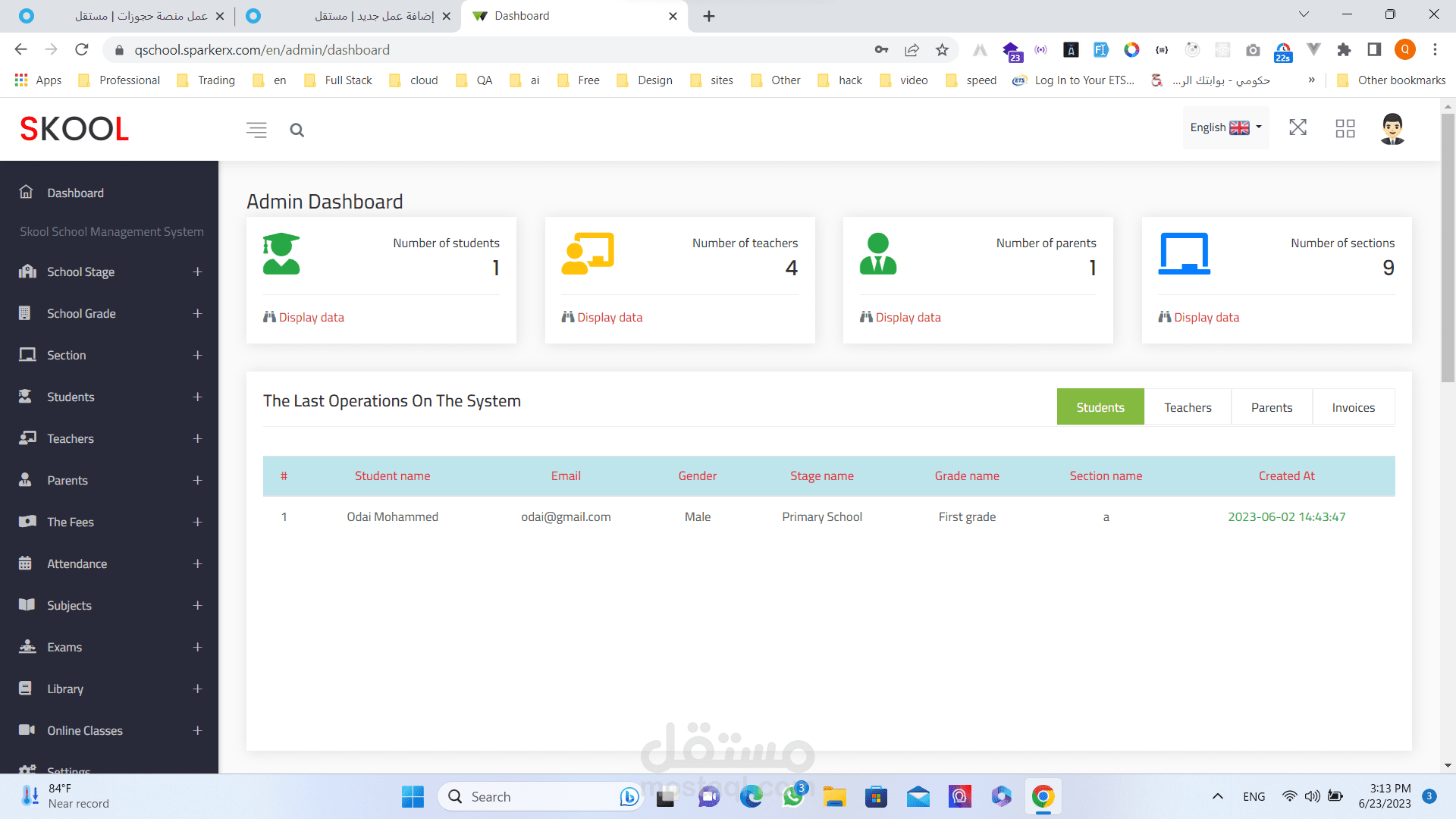Expand the Online Classes menu
The image size is (1456, 819).
197,730
